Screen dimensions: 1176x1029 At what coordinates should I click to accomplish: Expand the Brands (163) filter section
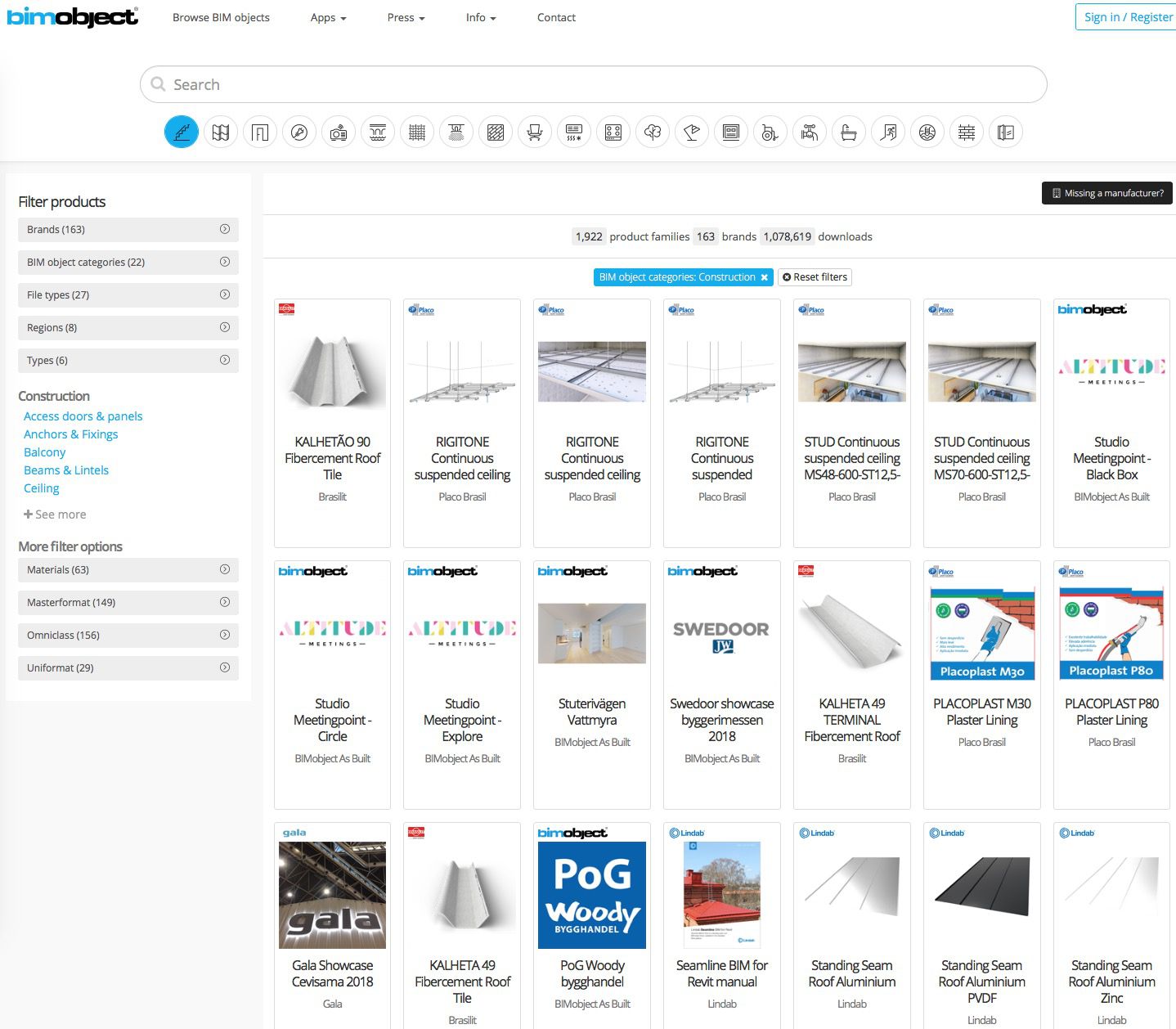[x=128, y=229]
